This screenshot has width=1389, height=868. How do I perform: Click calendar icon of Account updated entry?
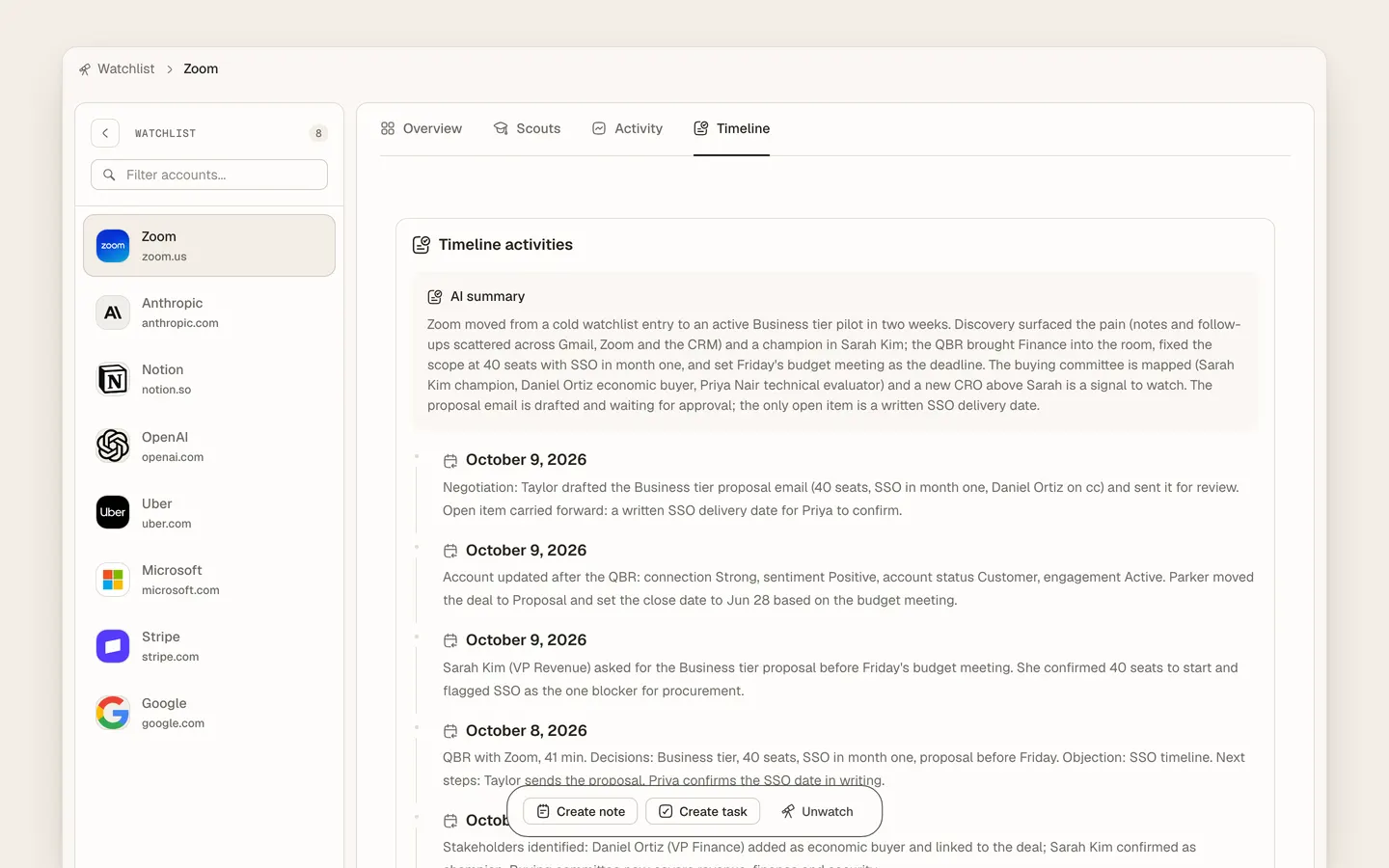[x=450, y=551]
